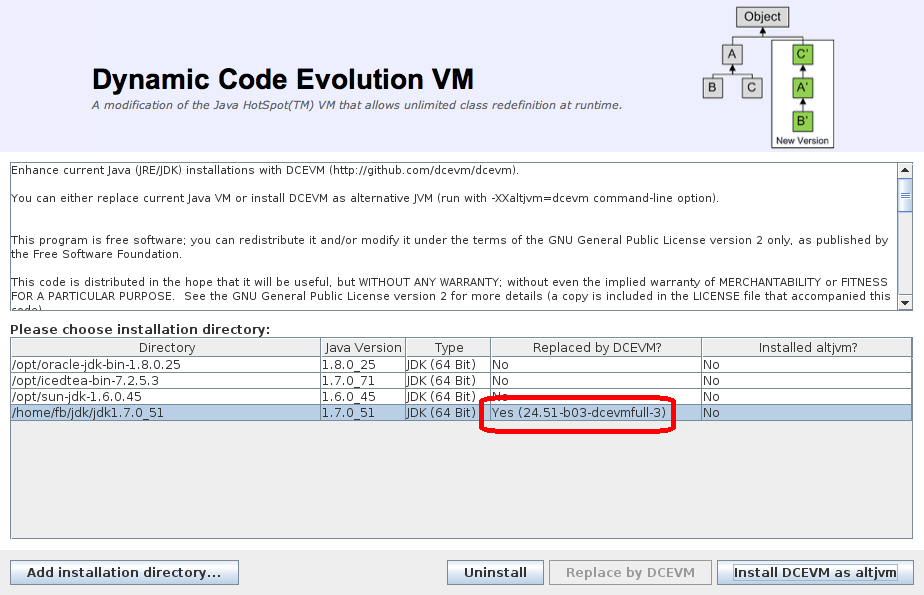Click the license text starting with Enhance current Java
924x595 pixels.
click(454, 237)
